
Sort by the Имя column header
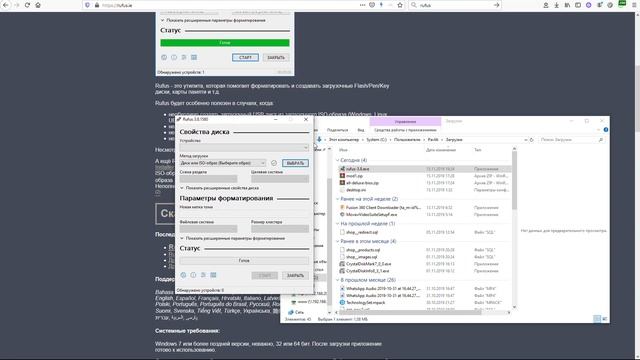click(343, 150)
